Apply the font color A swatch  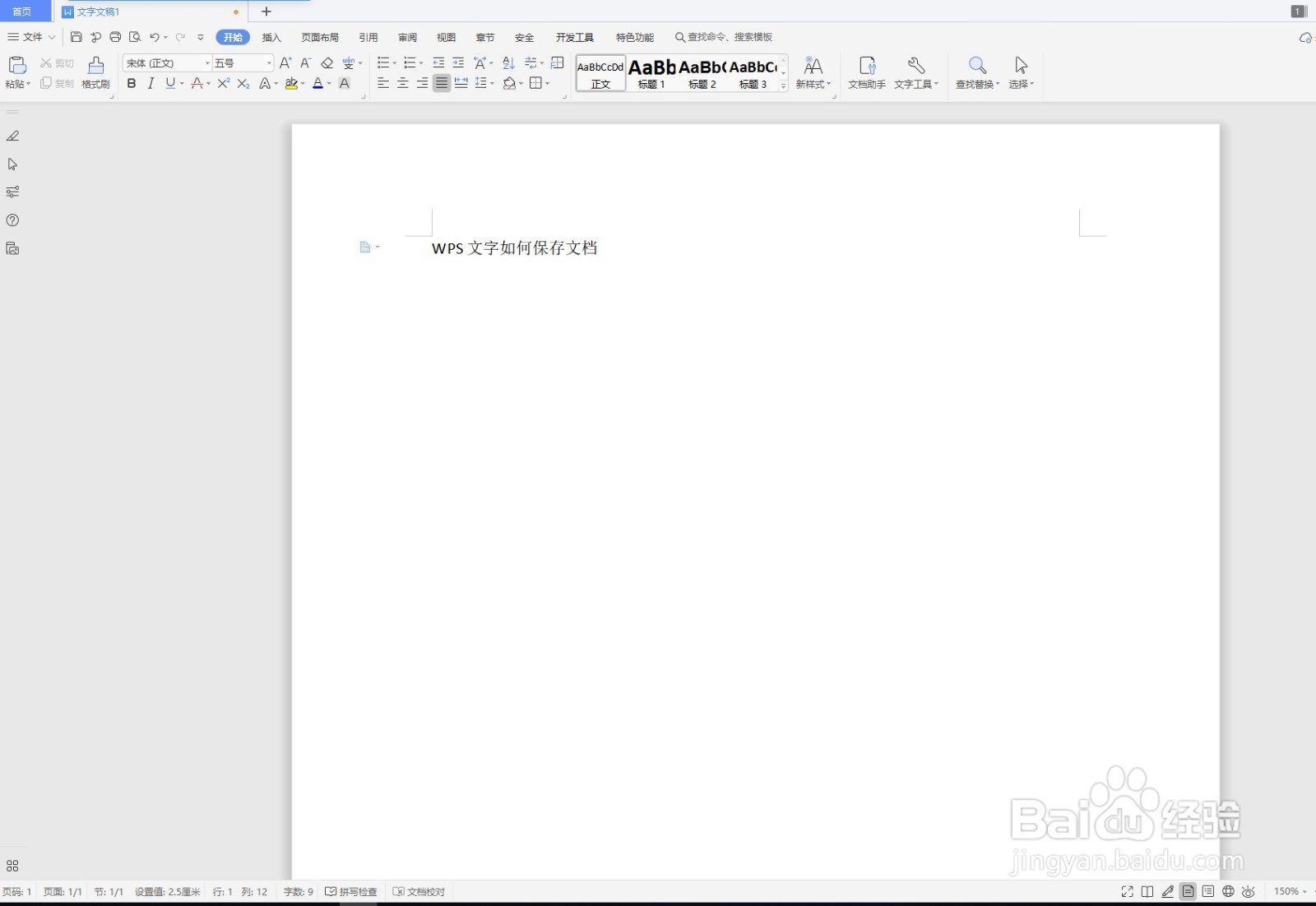tap(317, 83)
